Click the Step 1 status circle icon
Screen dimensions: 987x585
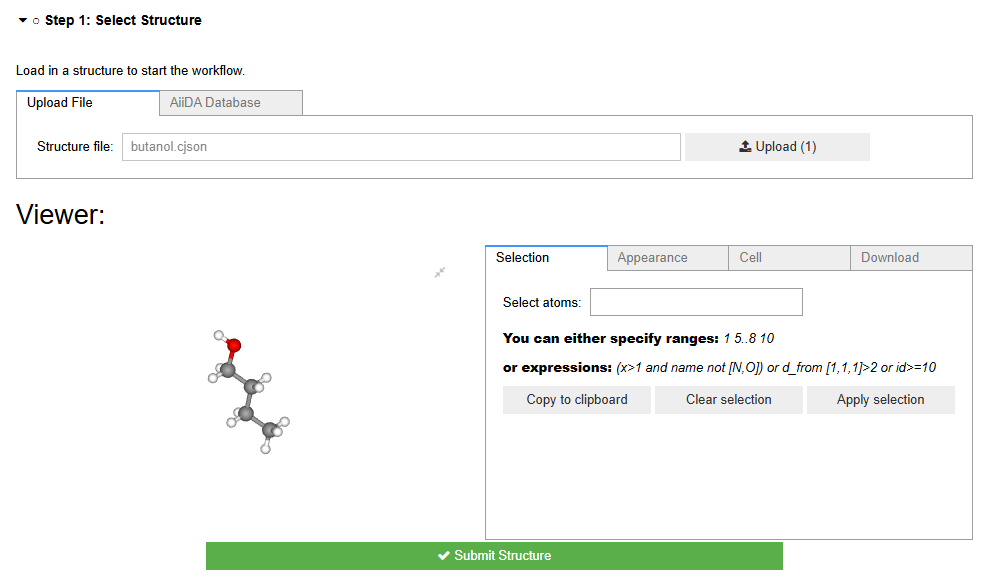(x=36, y=21)
